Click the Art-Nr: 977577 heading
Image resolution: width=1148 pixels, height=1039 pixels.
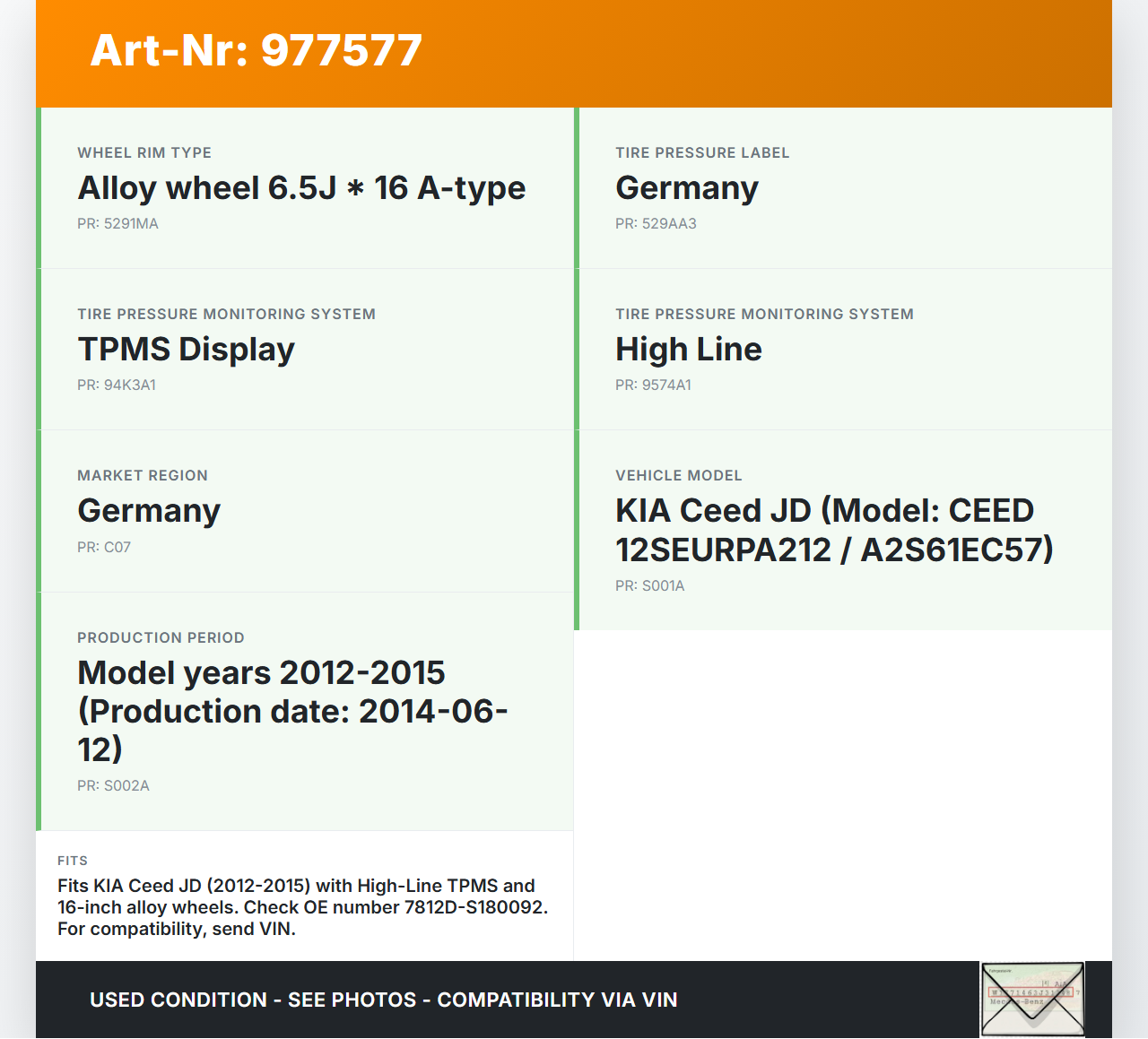tap(256, 51)
